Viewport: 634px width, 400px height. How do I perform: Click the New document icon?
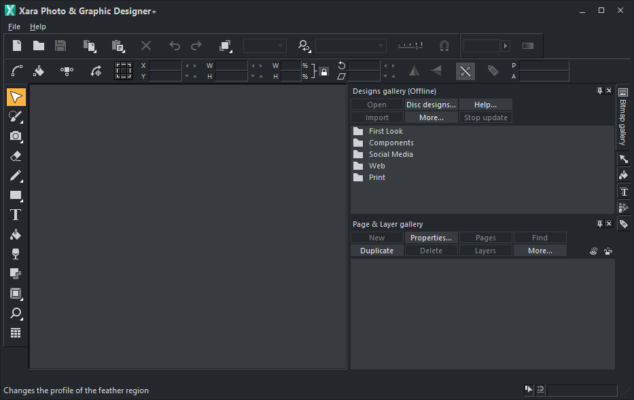[x=17, y=46]
